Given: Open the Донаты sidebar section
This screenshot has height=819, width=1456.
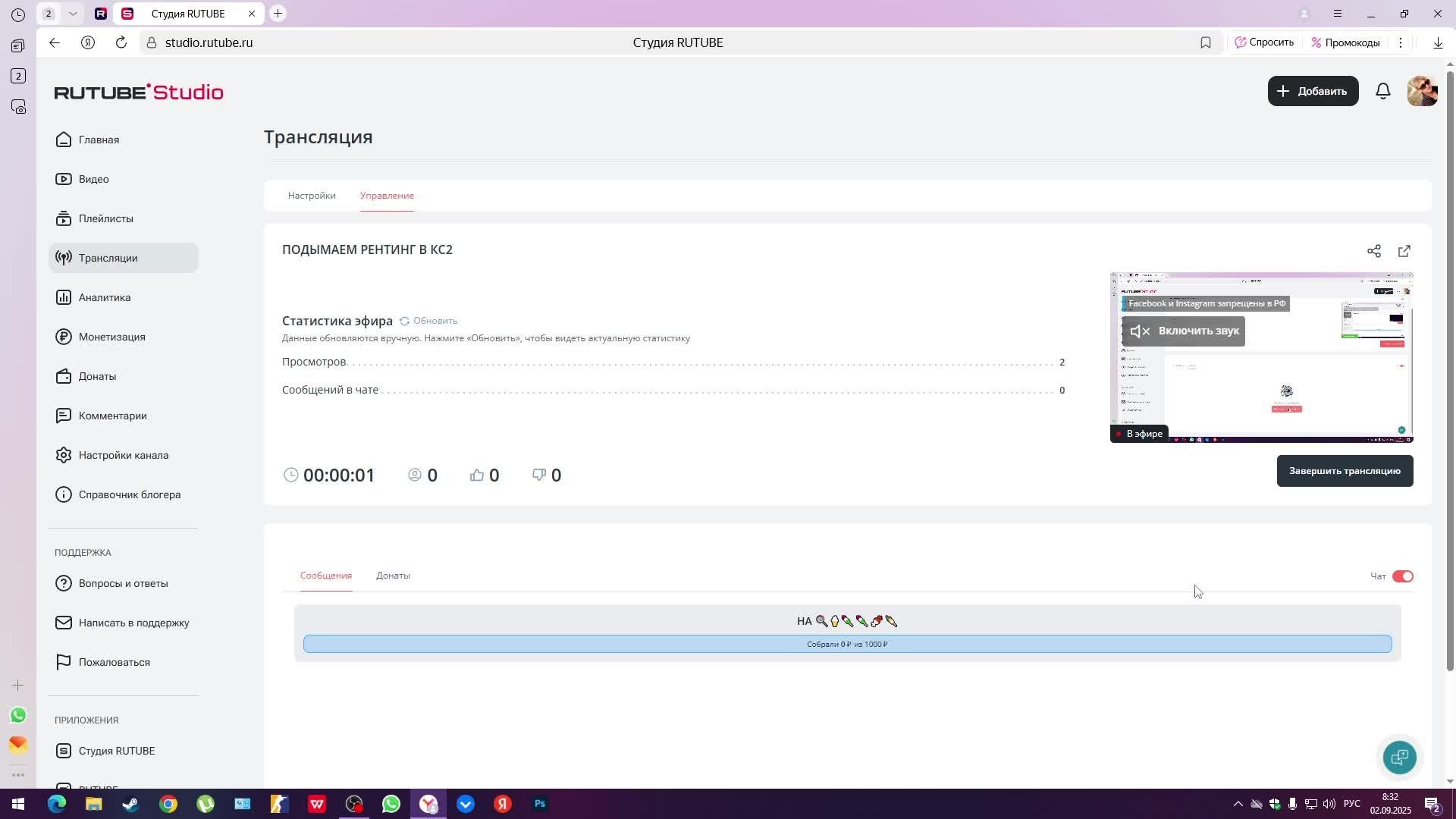Looking at the screenshot, I should click(97, 376).
